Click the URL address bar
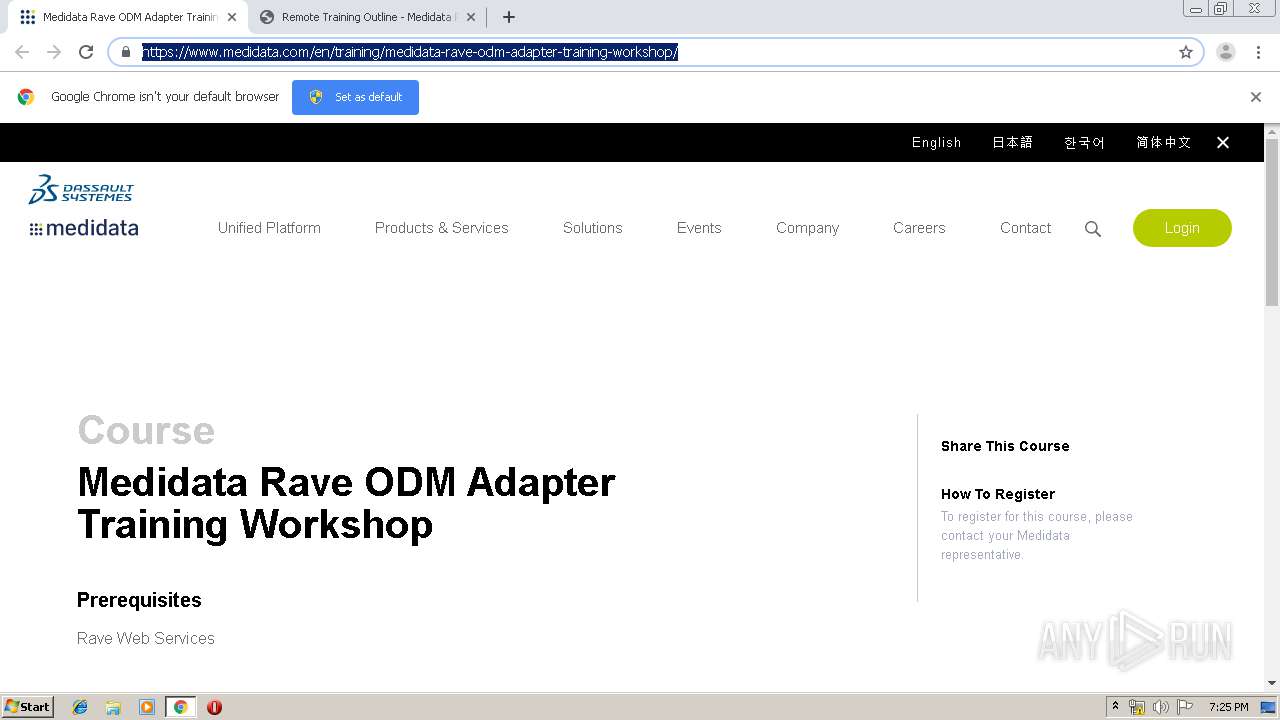 tap(655, 52)
